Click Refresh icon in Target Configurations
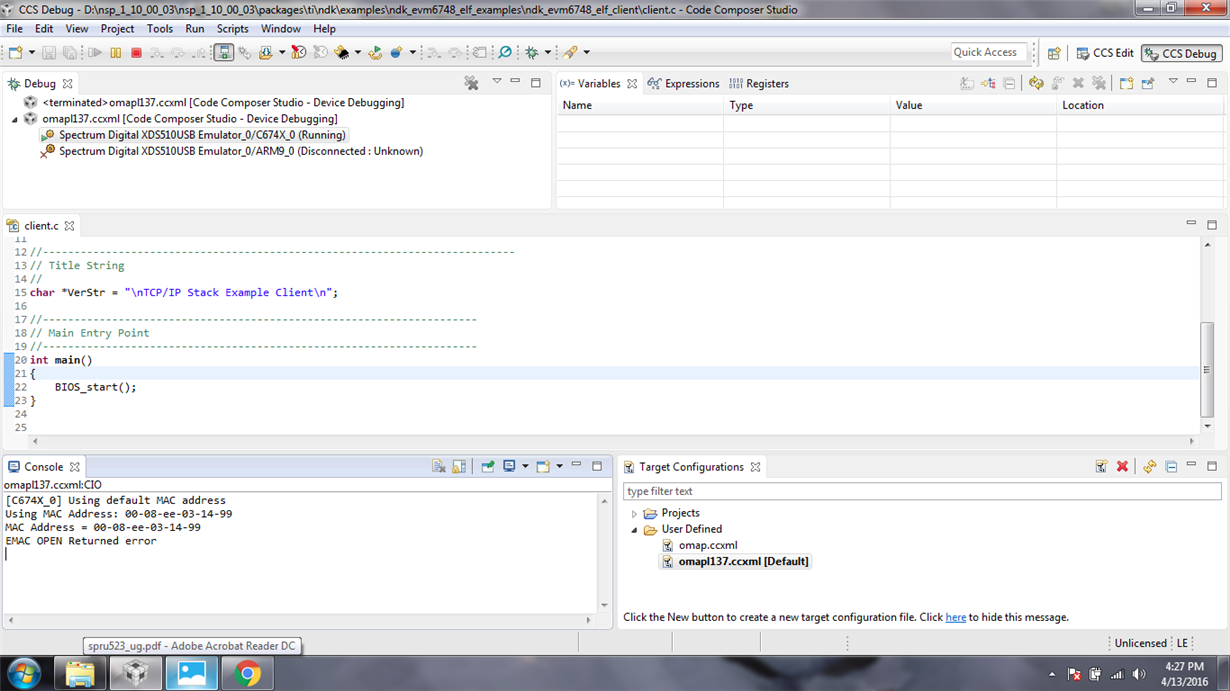 tap(1150, 466)
